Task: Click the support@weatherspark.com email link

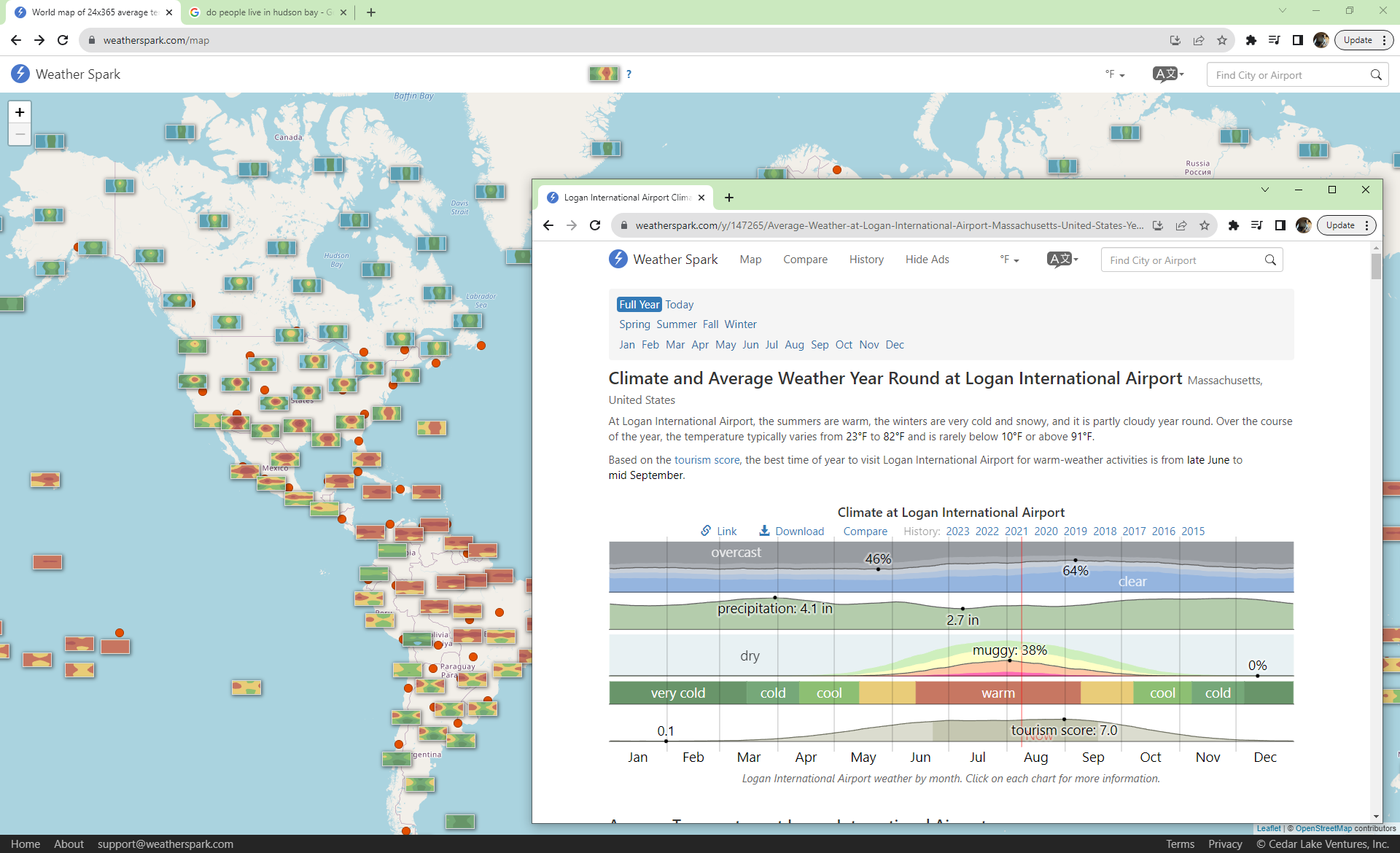Action: 166,844
